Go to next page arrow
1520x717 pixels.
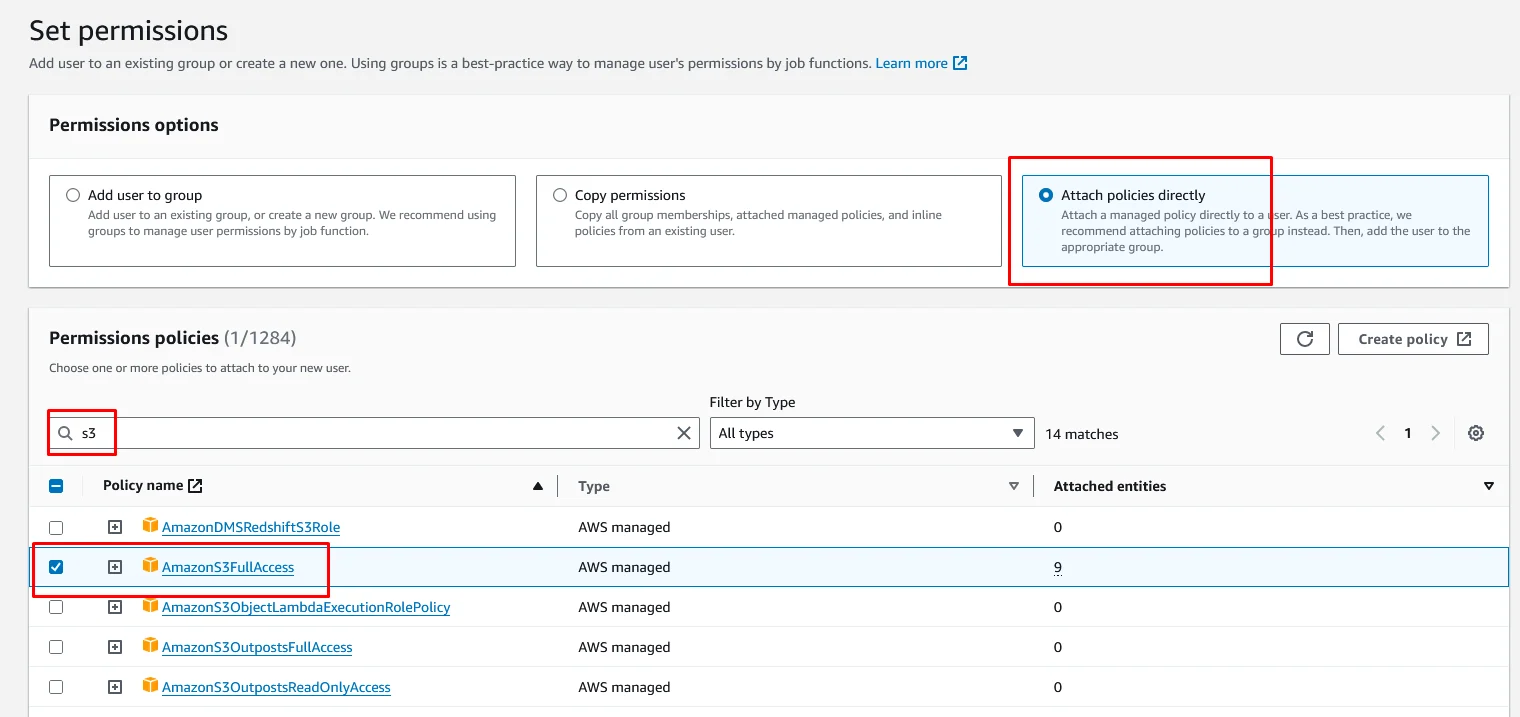1435,433
